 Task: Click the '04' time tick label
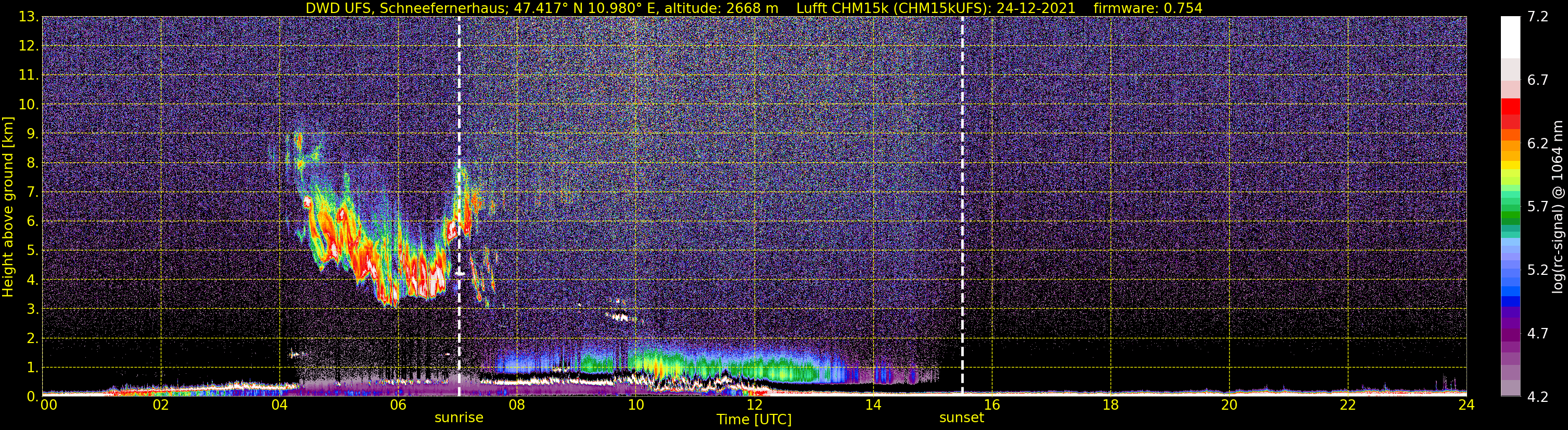[x=279, y=405]
